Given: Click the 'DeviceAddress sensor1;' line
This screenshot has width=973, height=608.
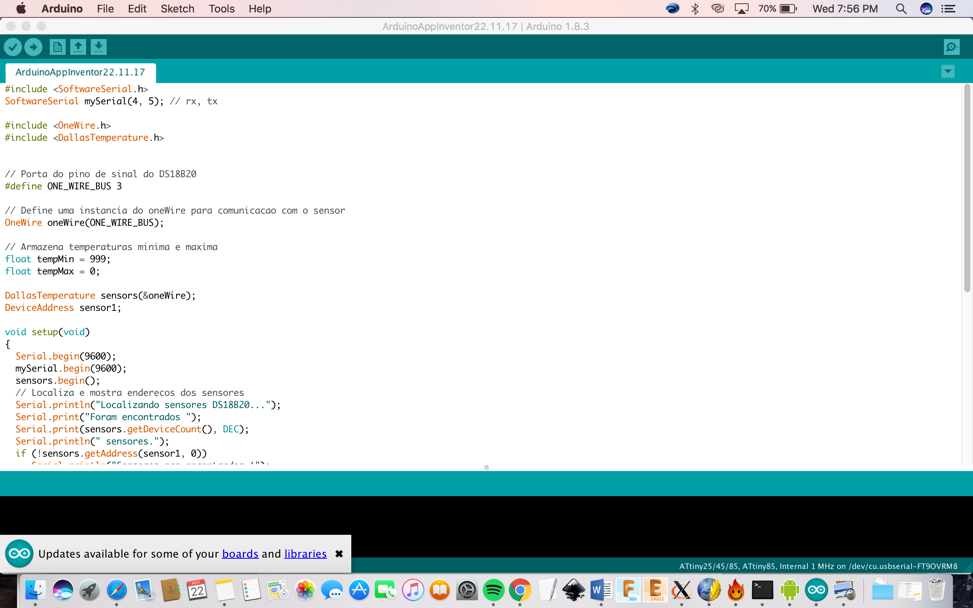Looking at the screenshot, I should click(63, 308).
